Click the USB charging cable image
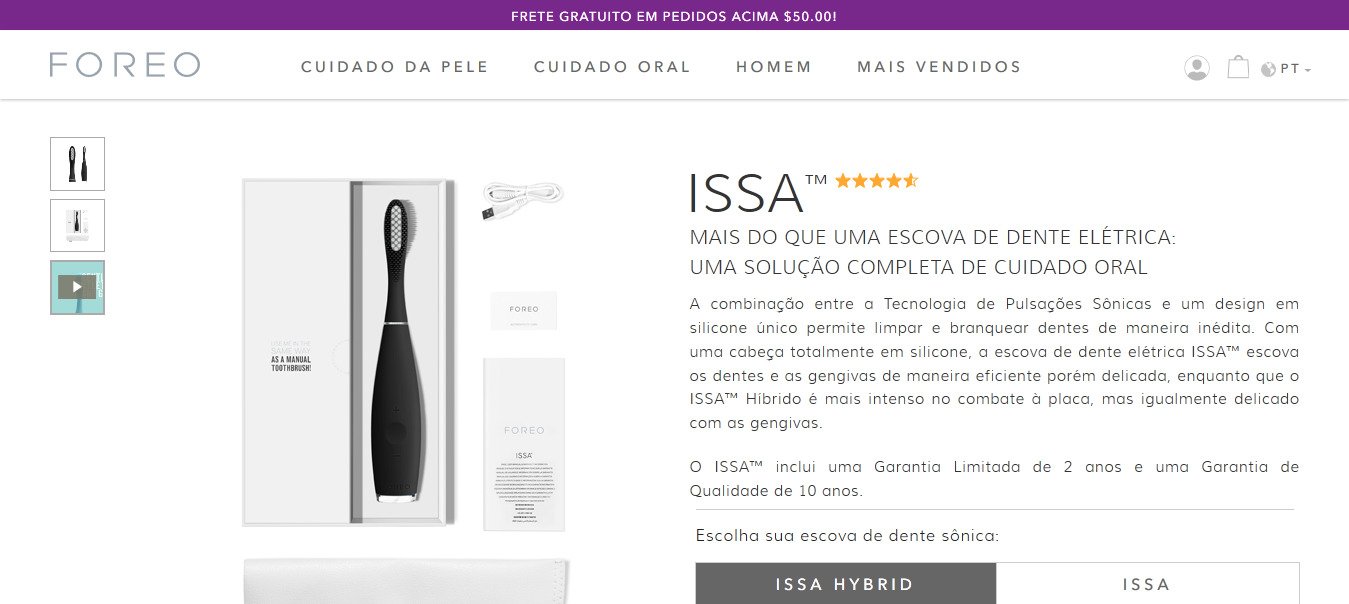 [522, 201]
